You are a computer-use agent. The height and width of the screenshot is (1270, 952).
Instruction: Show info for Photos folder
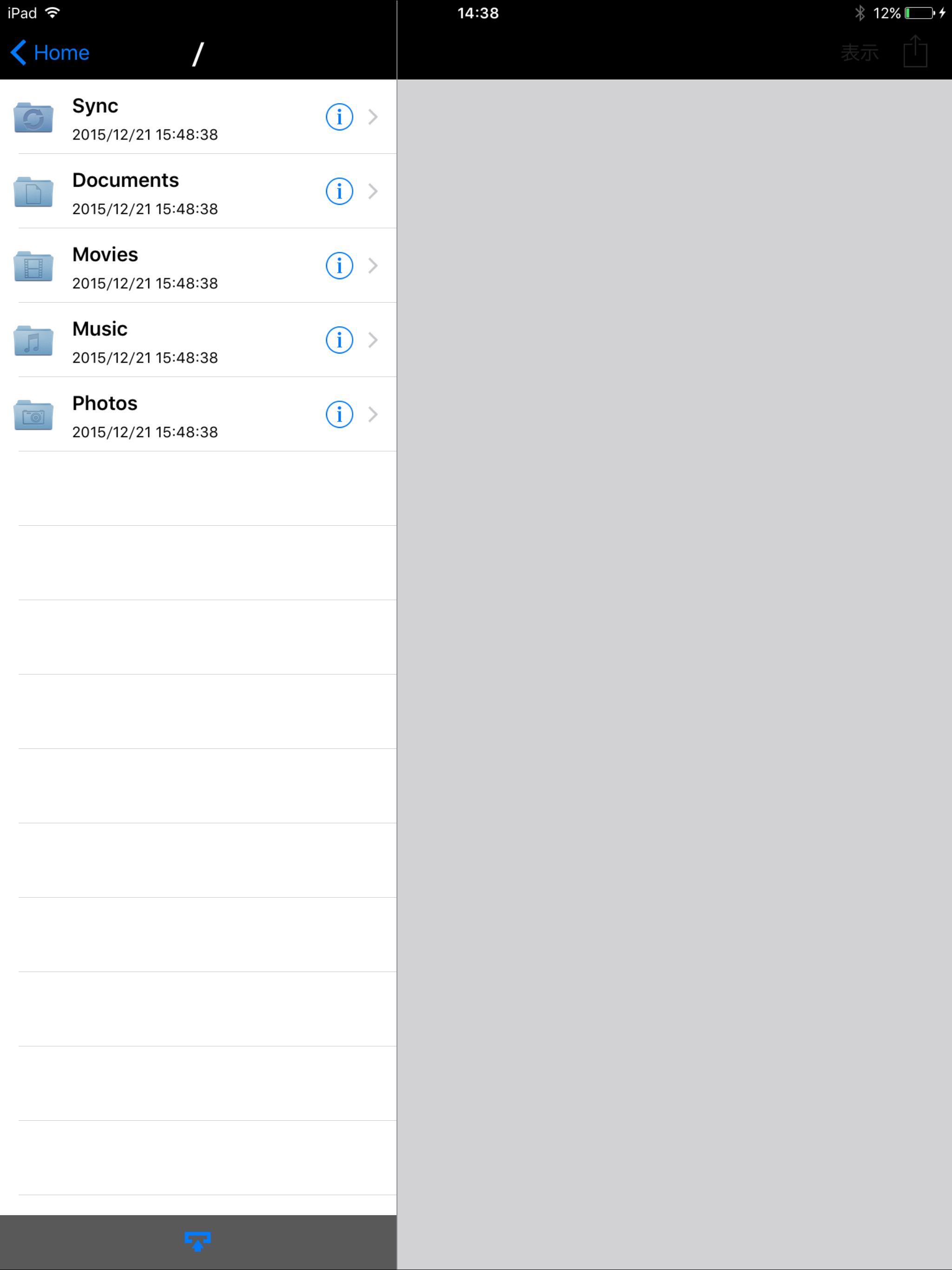click(339, 415)
